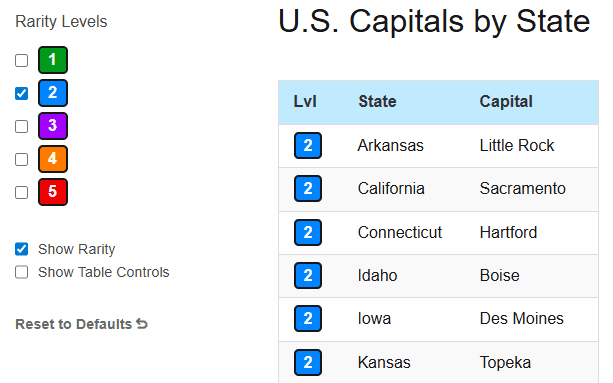
Task: Enable the rarity level 3 checkbox
Action: click(22, 127)
